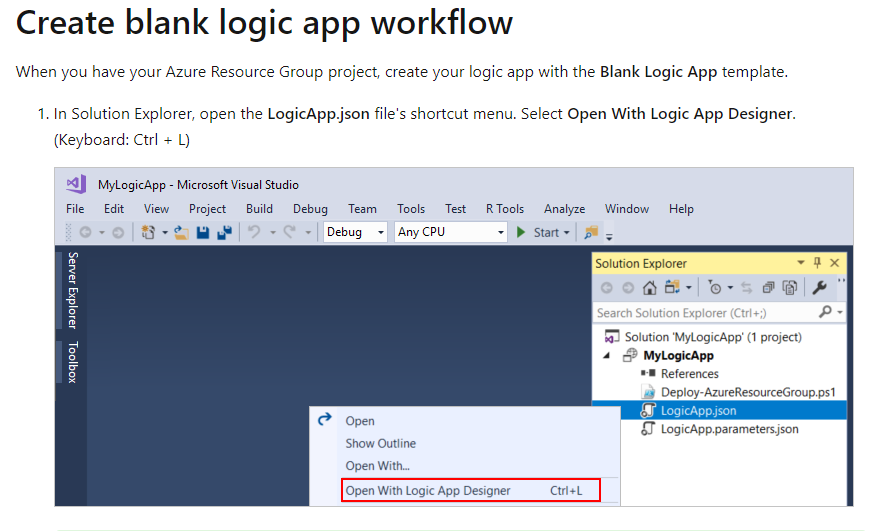Click the Show All Files icon
Screen dimensions: 882x531
(790, 288)
